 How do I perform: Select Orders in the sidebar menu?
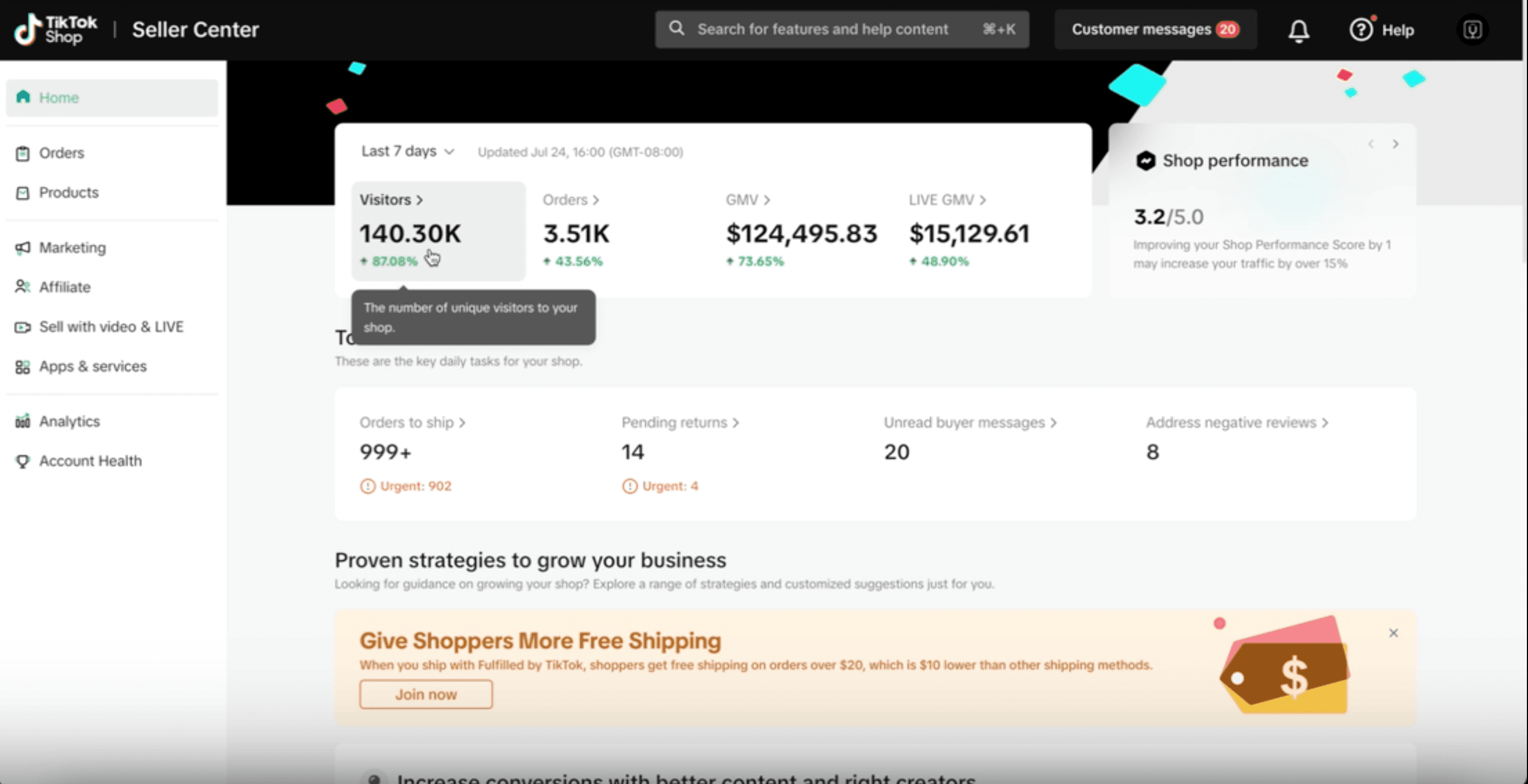coord(61,153)
